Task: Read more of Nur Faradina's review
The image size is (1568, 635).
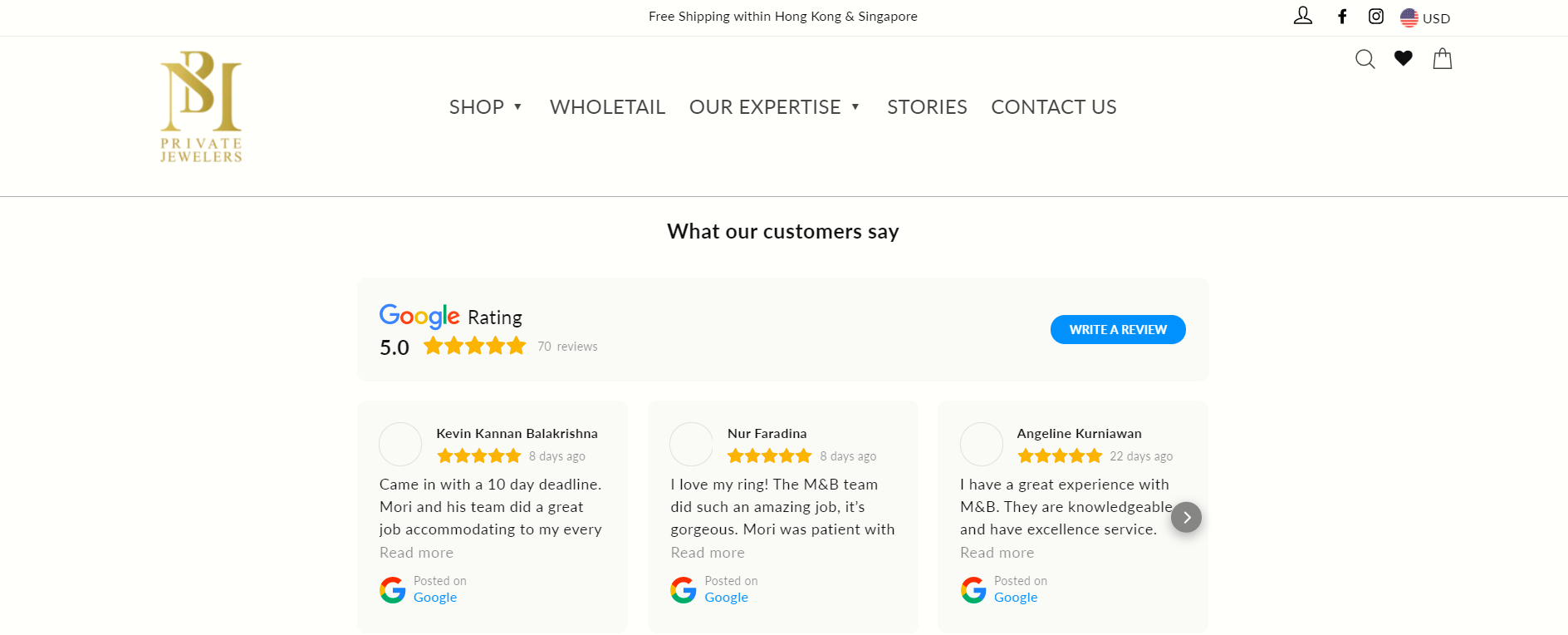Action: coord(708,553)
